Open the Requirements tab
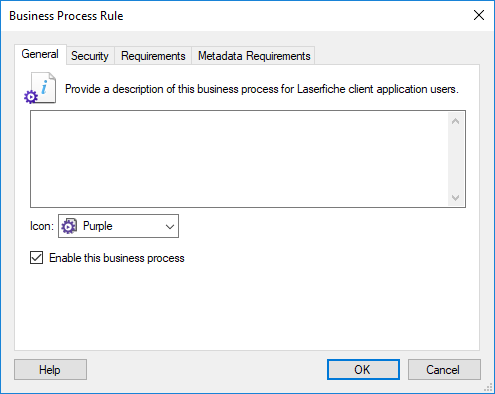495x394 pixels. [153, 56]
